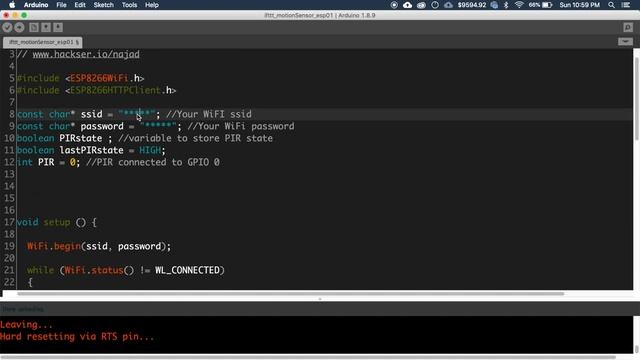
Task: Click the www.hackser.io/najad link in code
Action: (86, 54)
